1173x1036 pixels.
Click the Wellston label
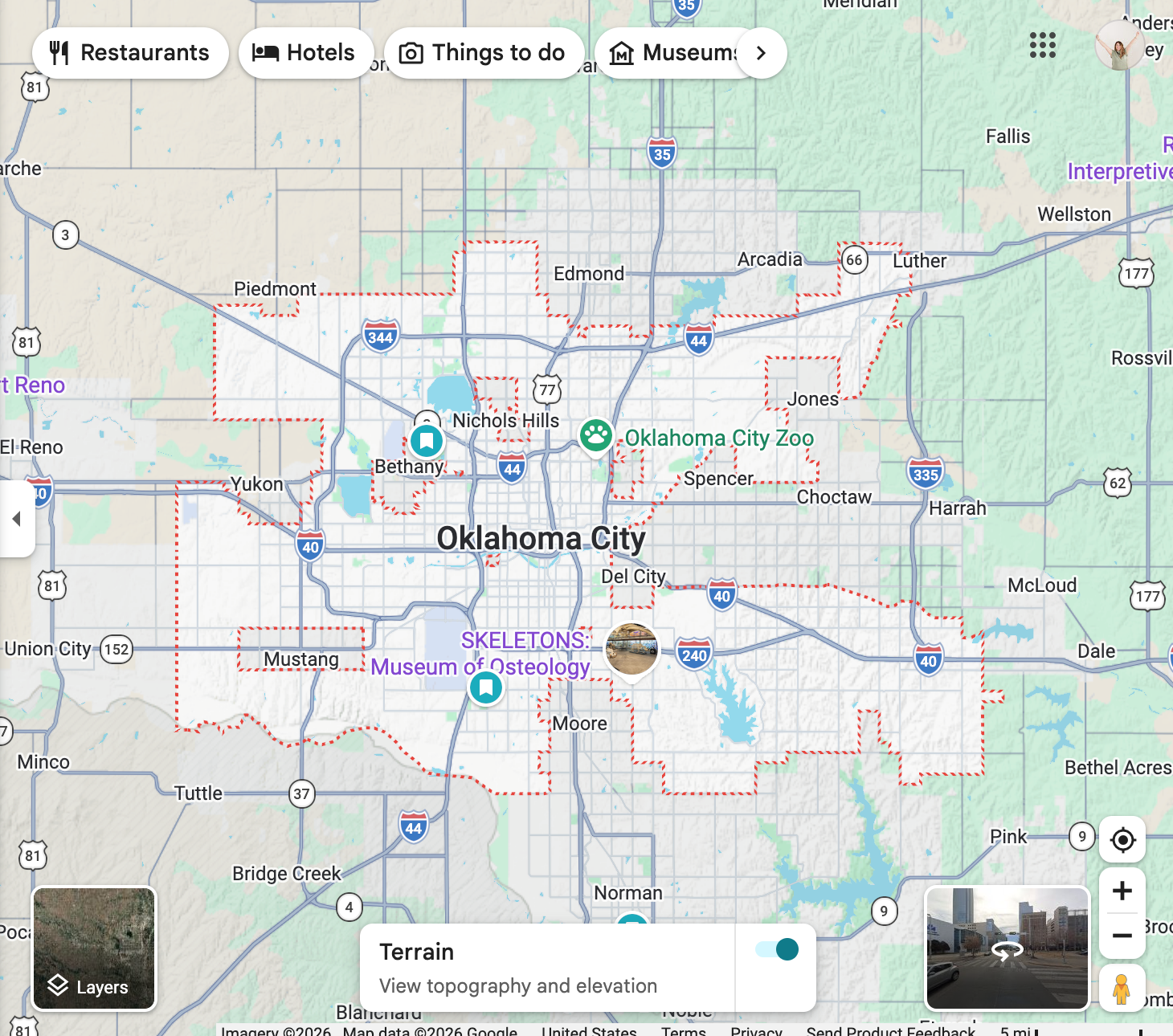tap(1074, 214)
